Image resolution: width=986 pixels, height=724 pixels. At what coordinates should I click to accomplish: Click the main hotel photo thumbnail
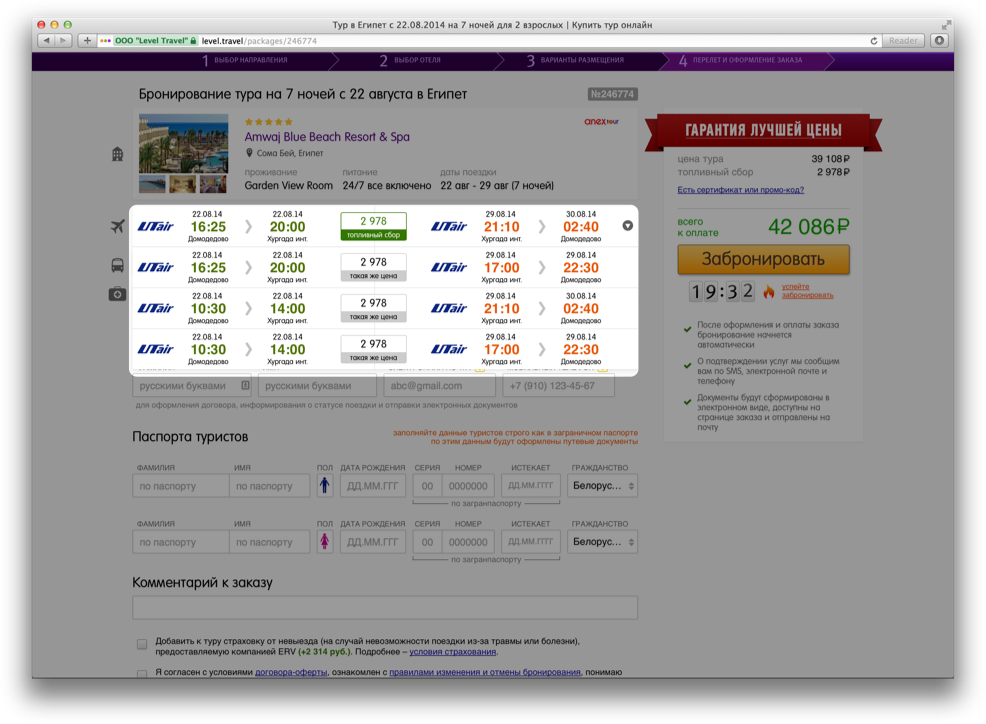tap(184, 143)
